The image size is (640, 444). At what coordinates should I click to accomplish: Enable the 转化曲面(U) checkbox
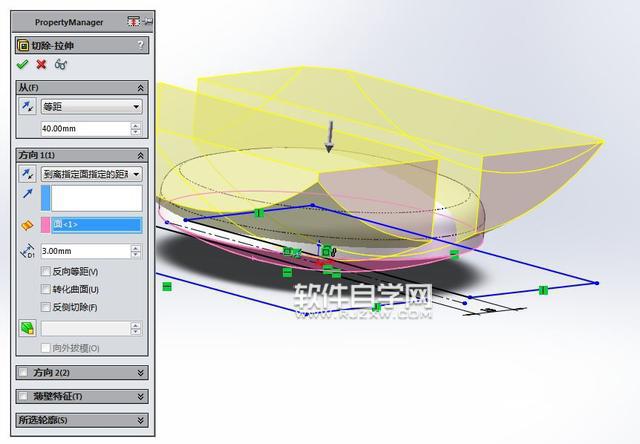click(46, 289)
